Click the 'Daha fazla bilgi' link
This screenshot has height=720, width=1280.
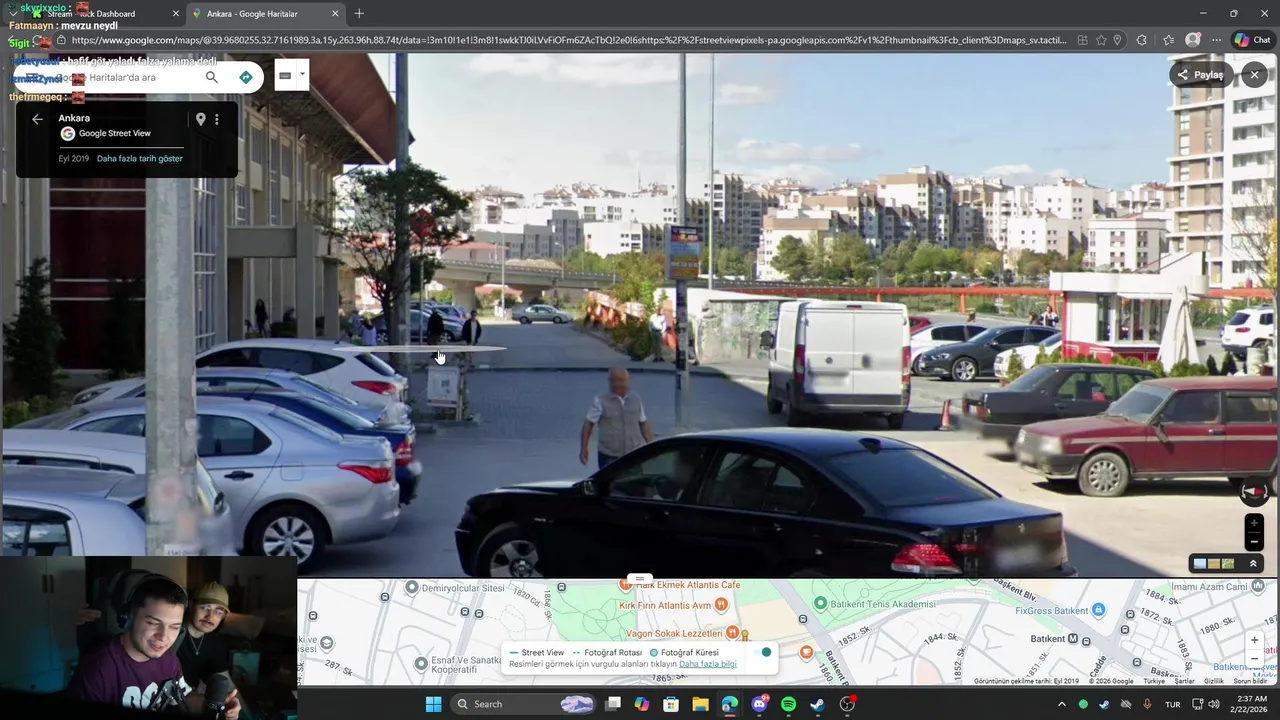707,664
